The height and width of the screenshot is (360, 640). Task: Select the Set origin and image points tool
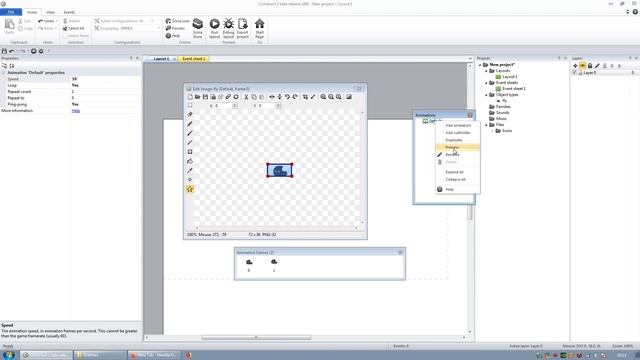coord(190,180)
